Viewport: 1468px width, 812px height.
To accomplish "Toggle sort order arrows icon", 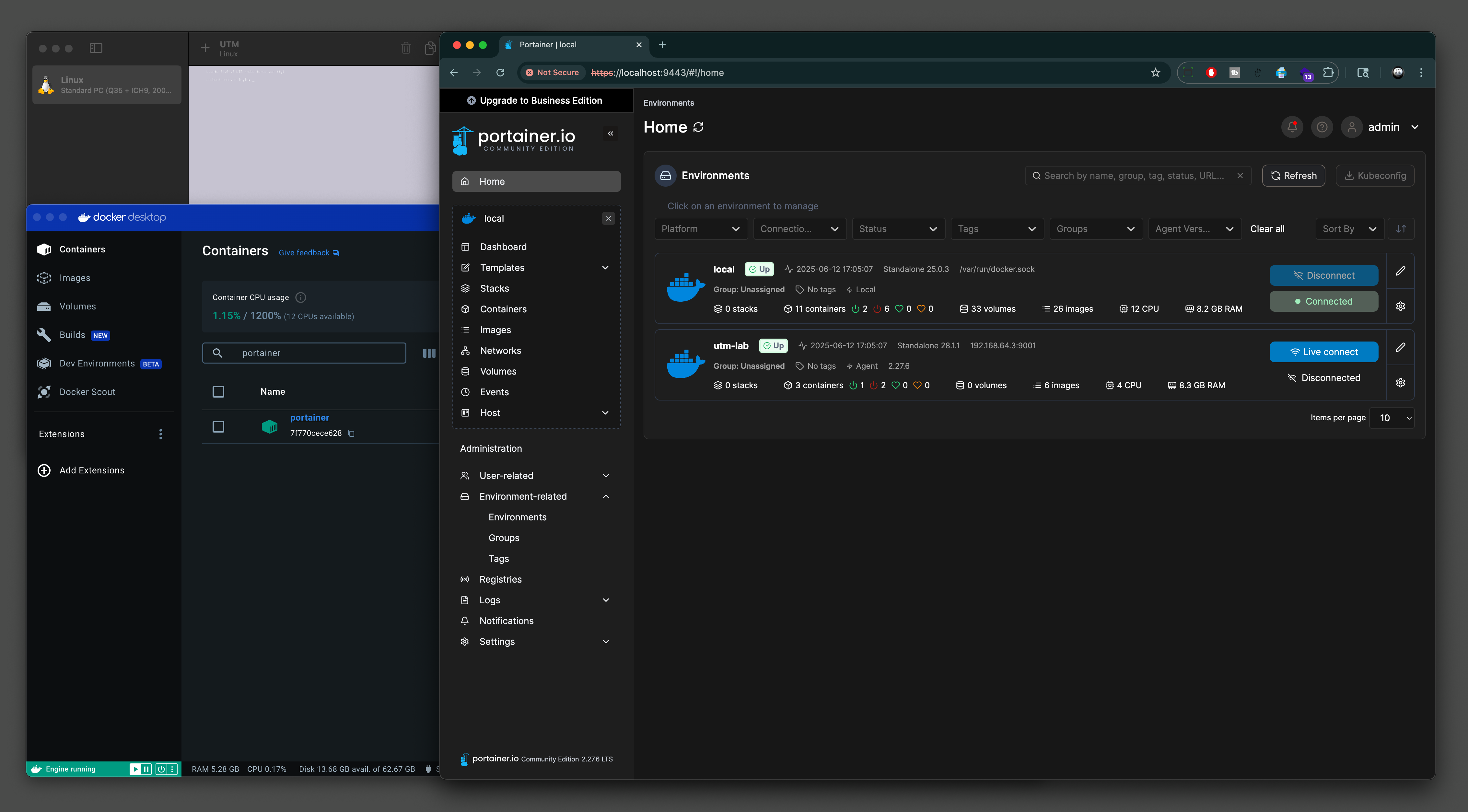I will [x=1401, y=229].
